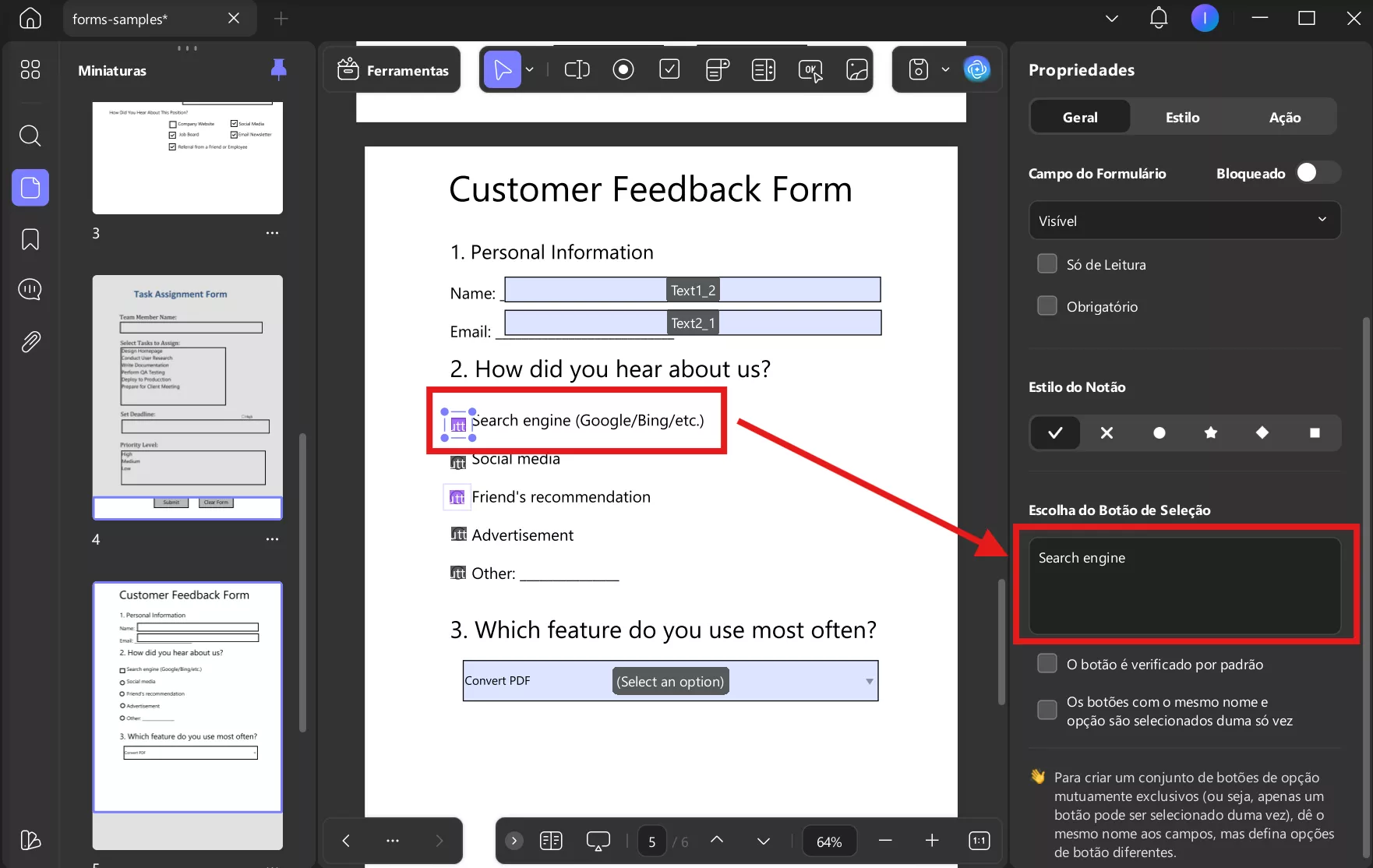Open the zoom level 64% dropdown
This screenshot has width=1373, height=868.
[x=829, y=842]
